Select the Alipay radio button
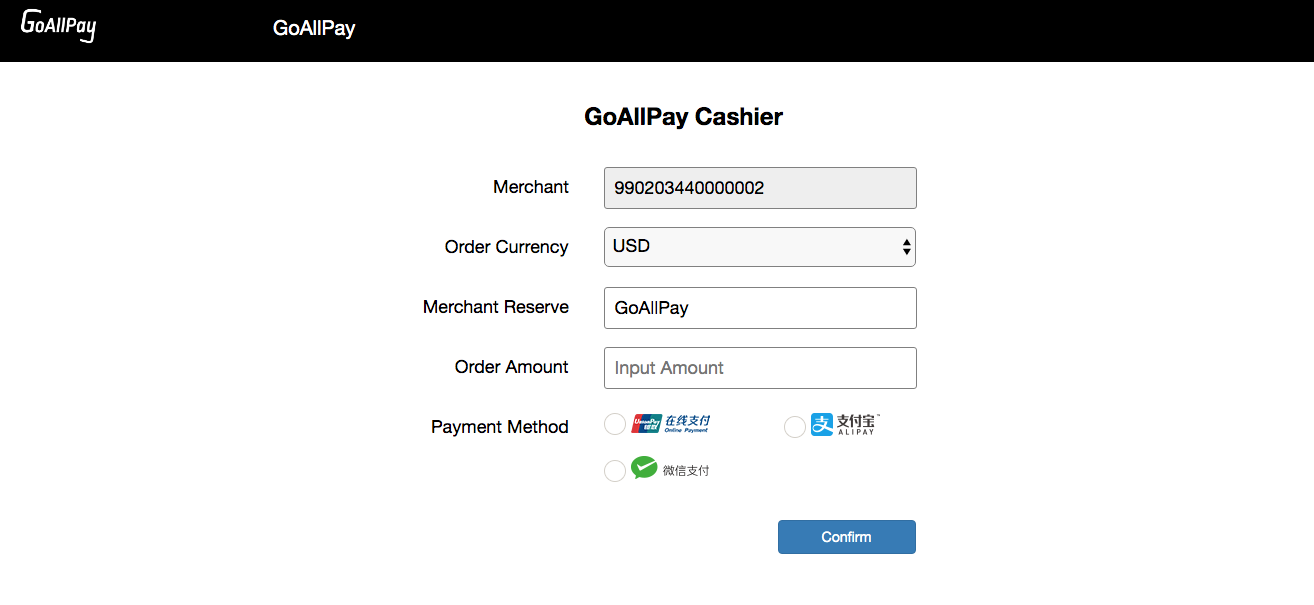 pyautogui.click(x=795, y=427)
